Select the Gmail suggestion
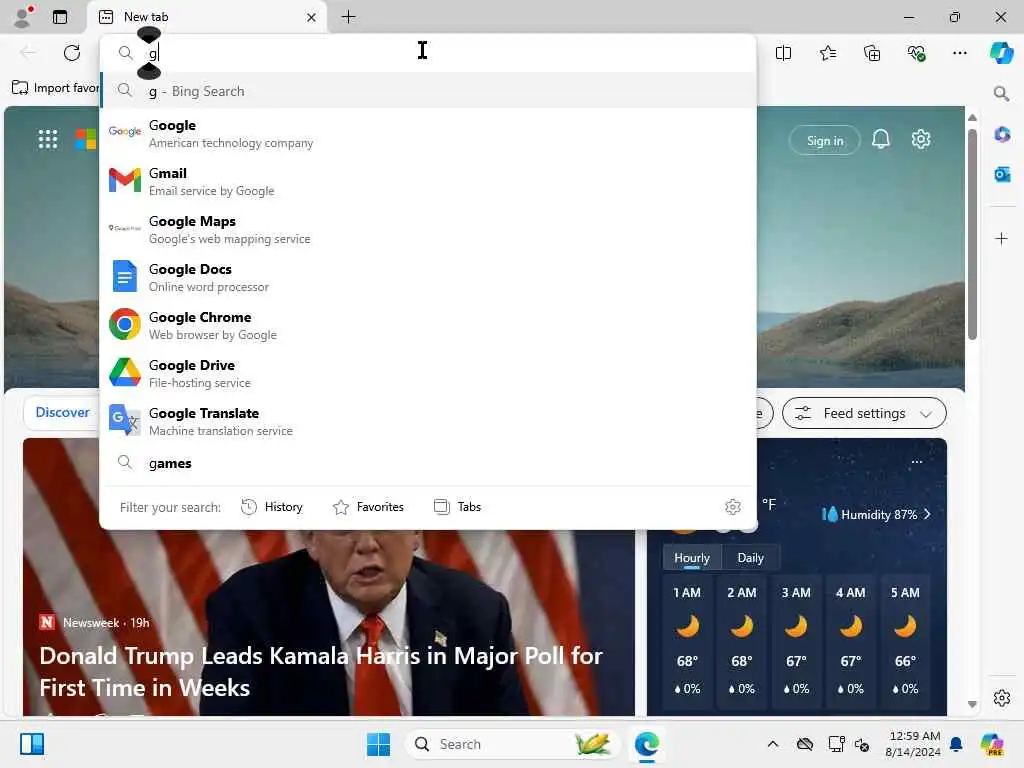 coord(428,182)
